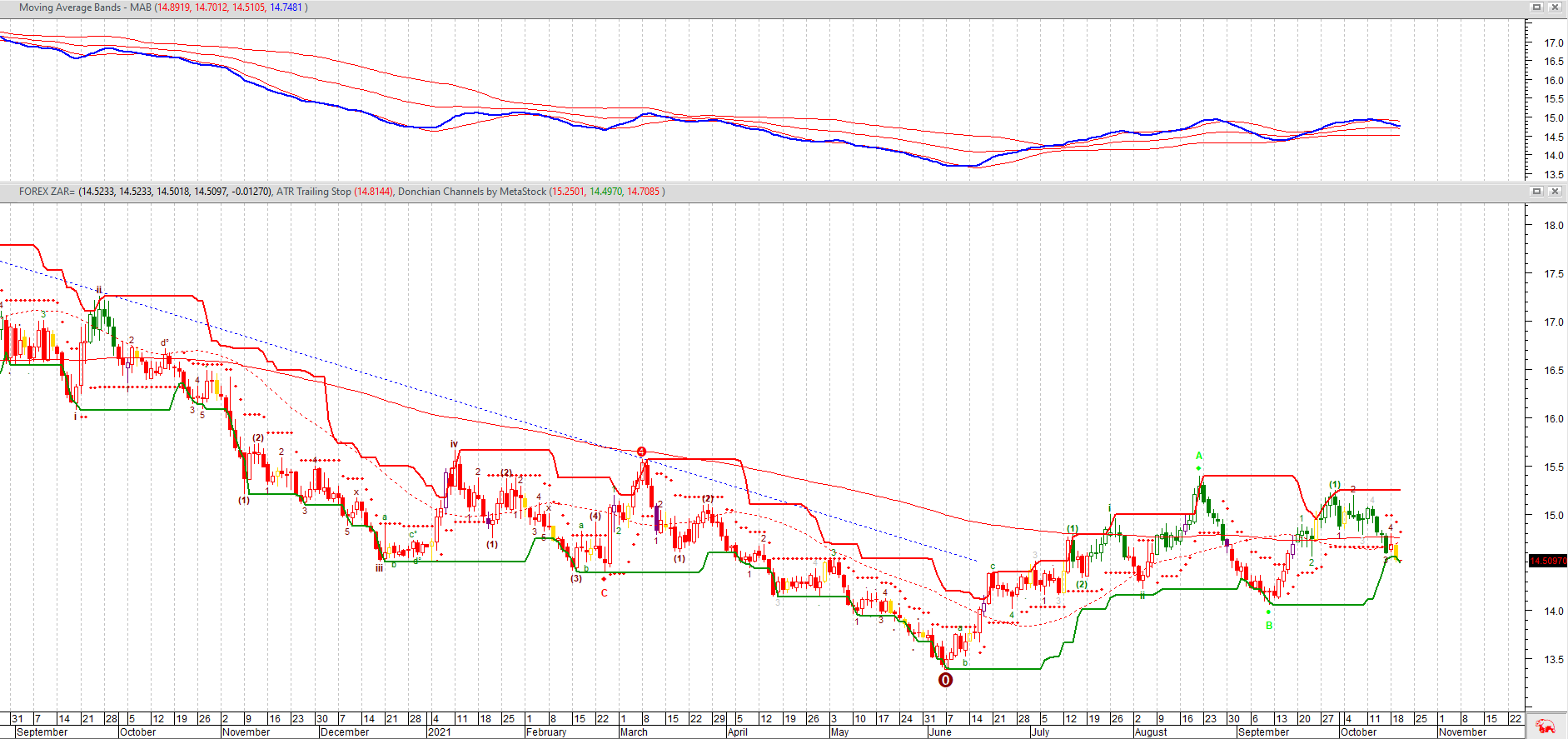Viewport: 1568px width, 739px height.
Task: Click the 18.0 price axis label
Action: pyautogui.click(x=1554, y=226)
